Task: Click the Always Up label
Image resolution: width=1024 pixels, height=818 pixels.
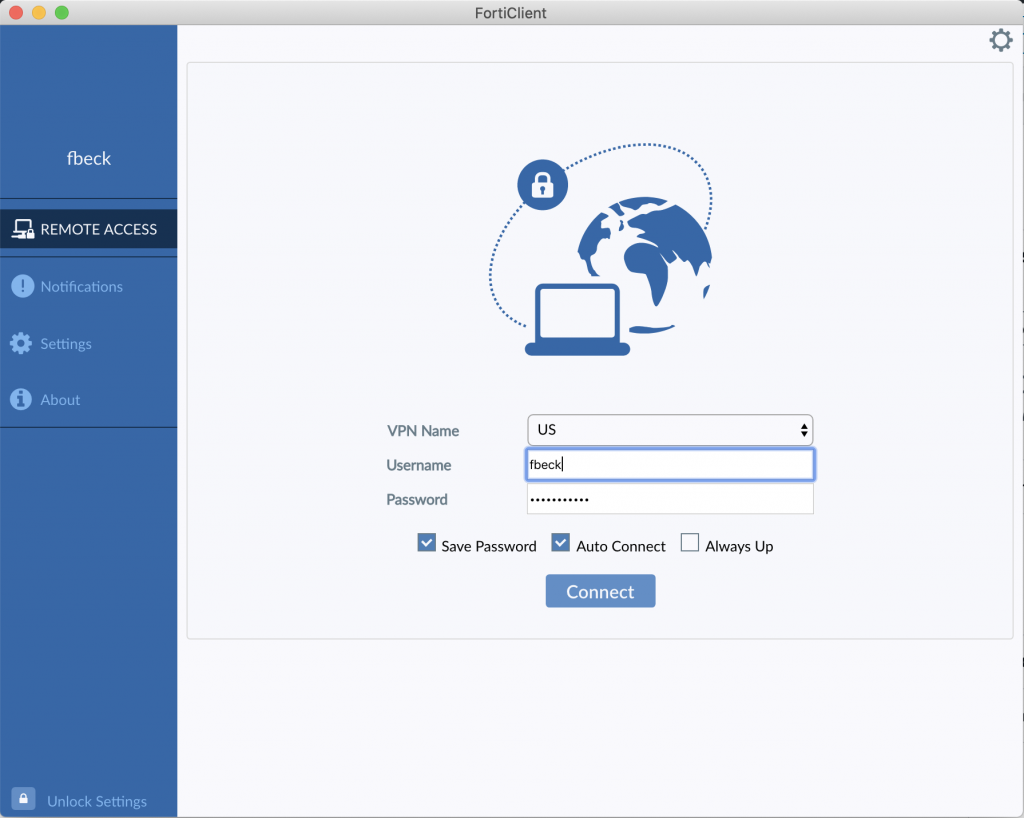Action: point(739,546)
